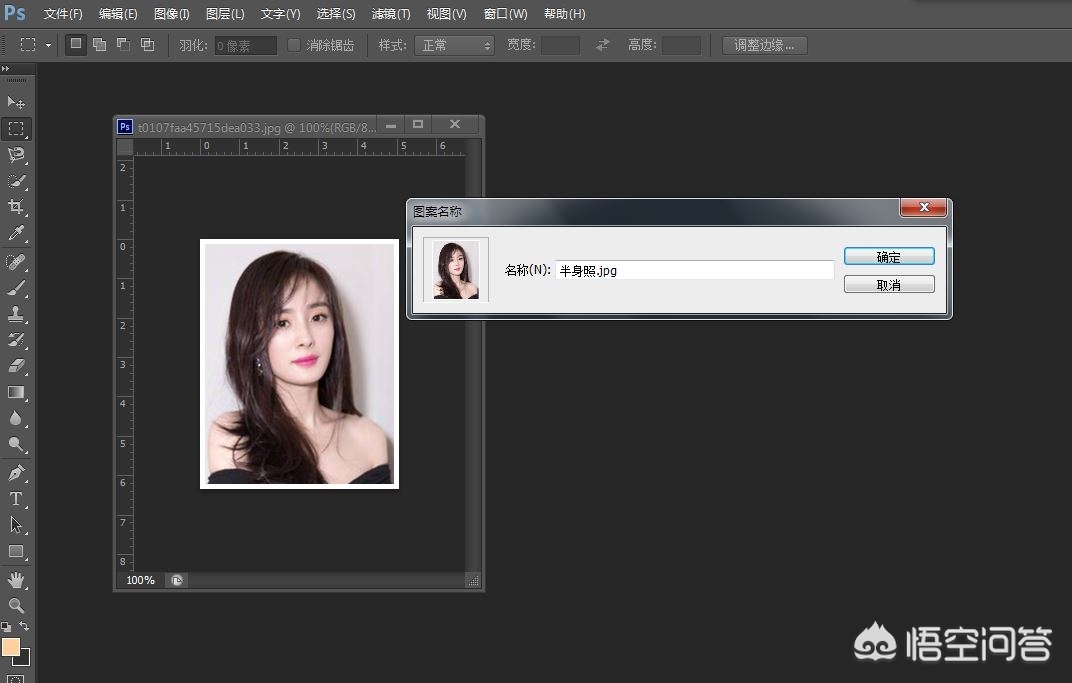Select the Lasso tool
This screenshot has width=1072, height=683.
point(16,155)
